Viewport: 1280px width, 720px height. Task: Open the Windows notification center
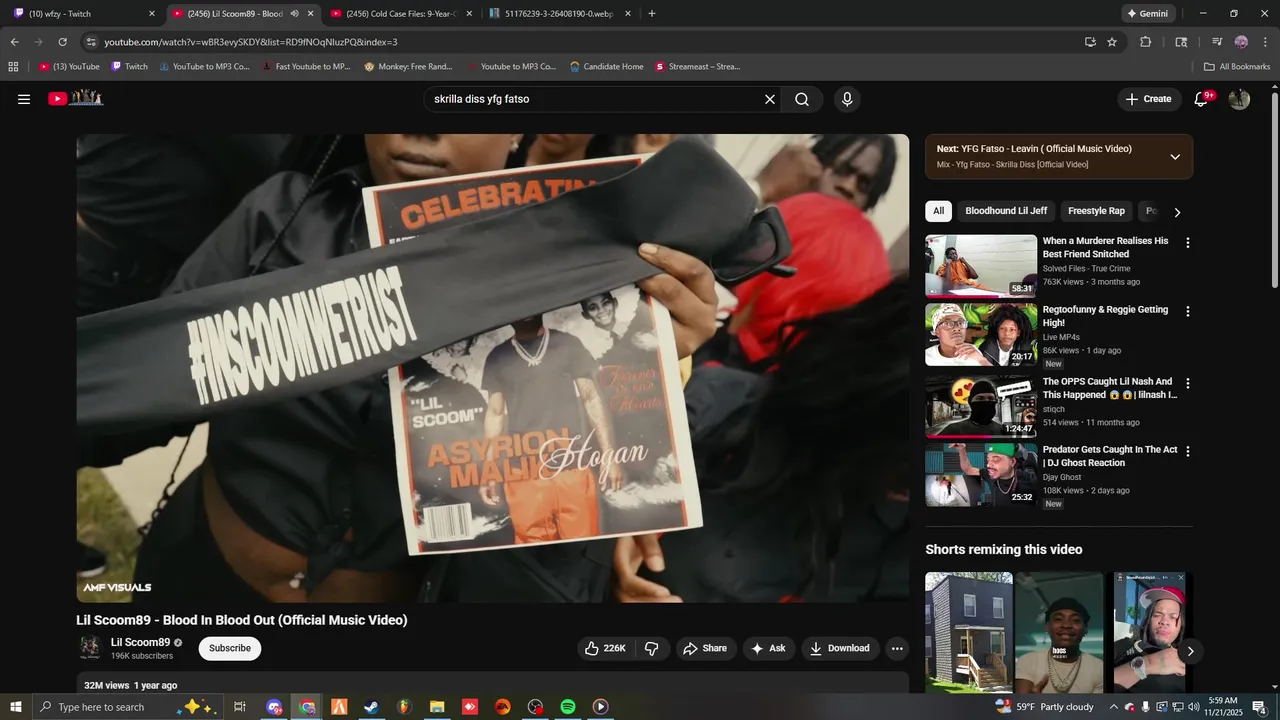click(x=1259, y=707)
